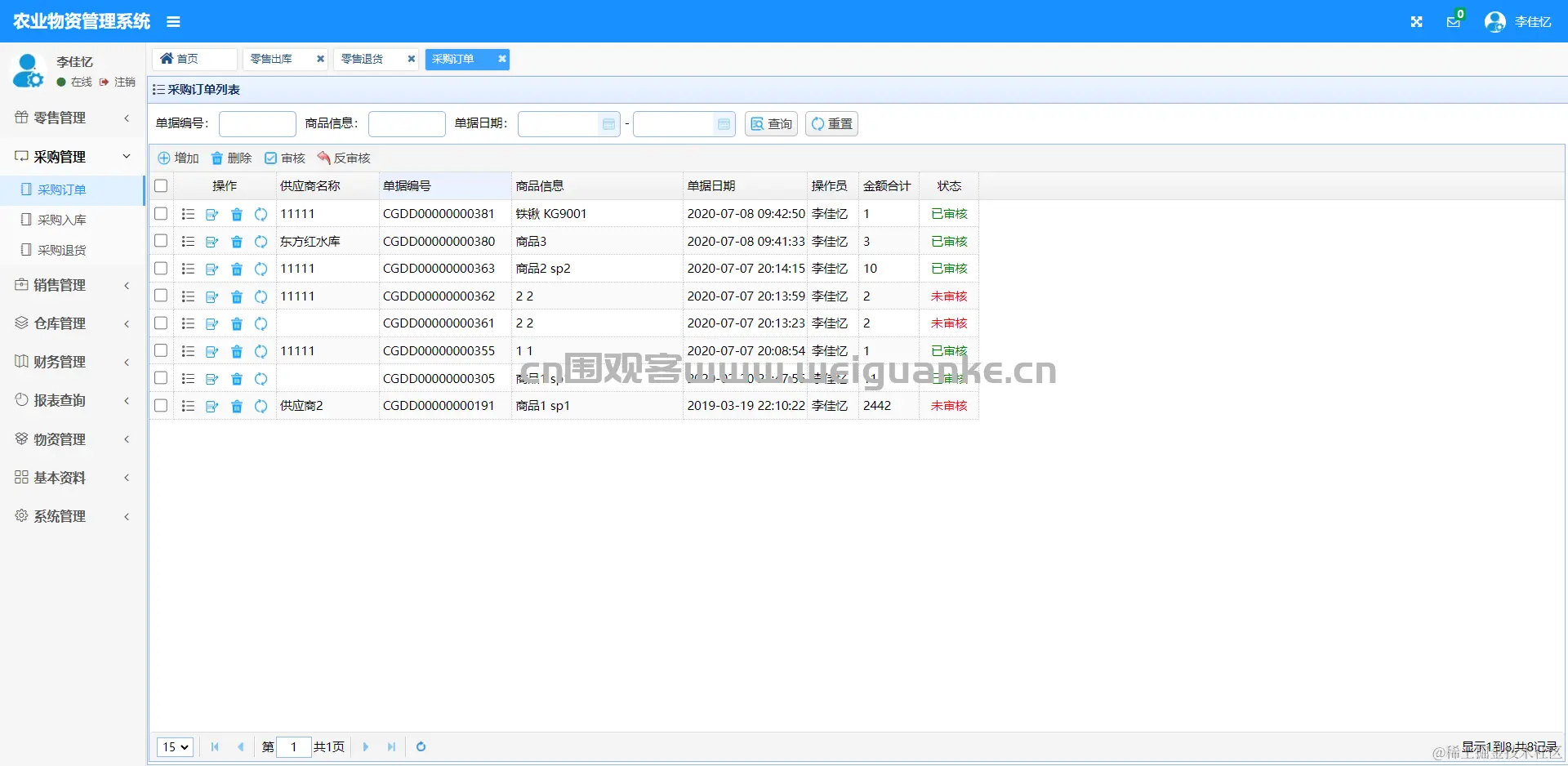Click the 注销 logout link
Viewport: 1568px width, 766px height.
(118, 82)
